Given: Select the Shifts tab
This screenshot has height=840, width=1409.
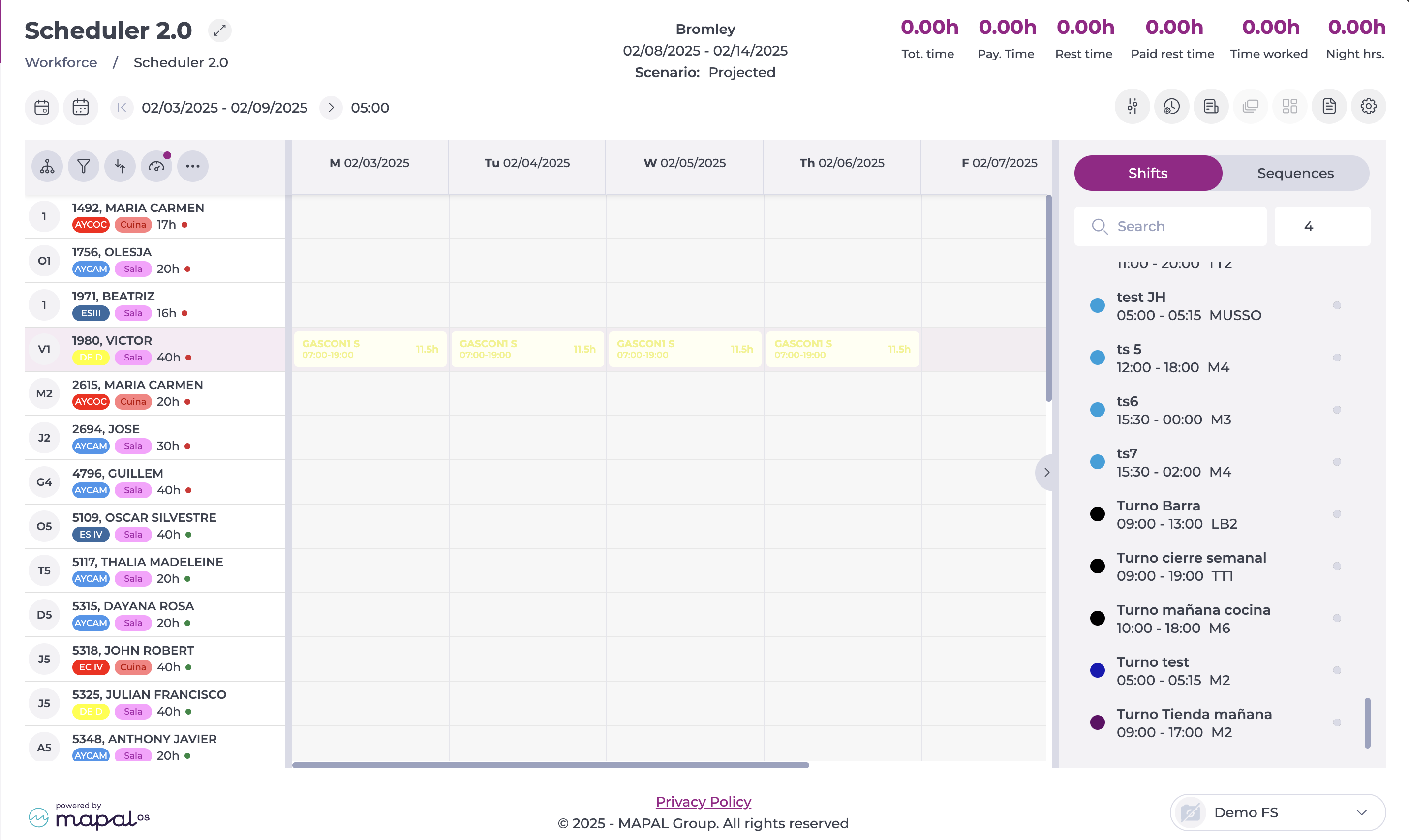Looking at the screenshot, I should pos(1147,173).
